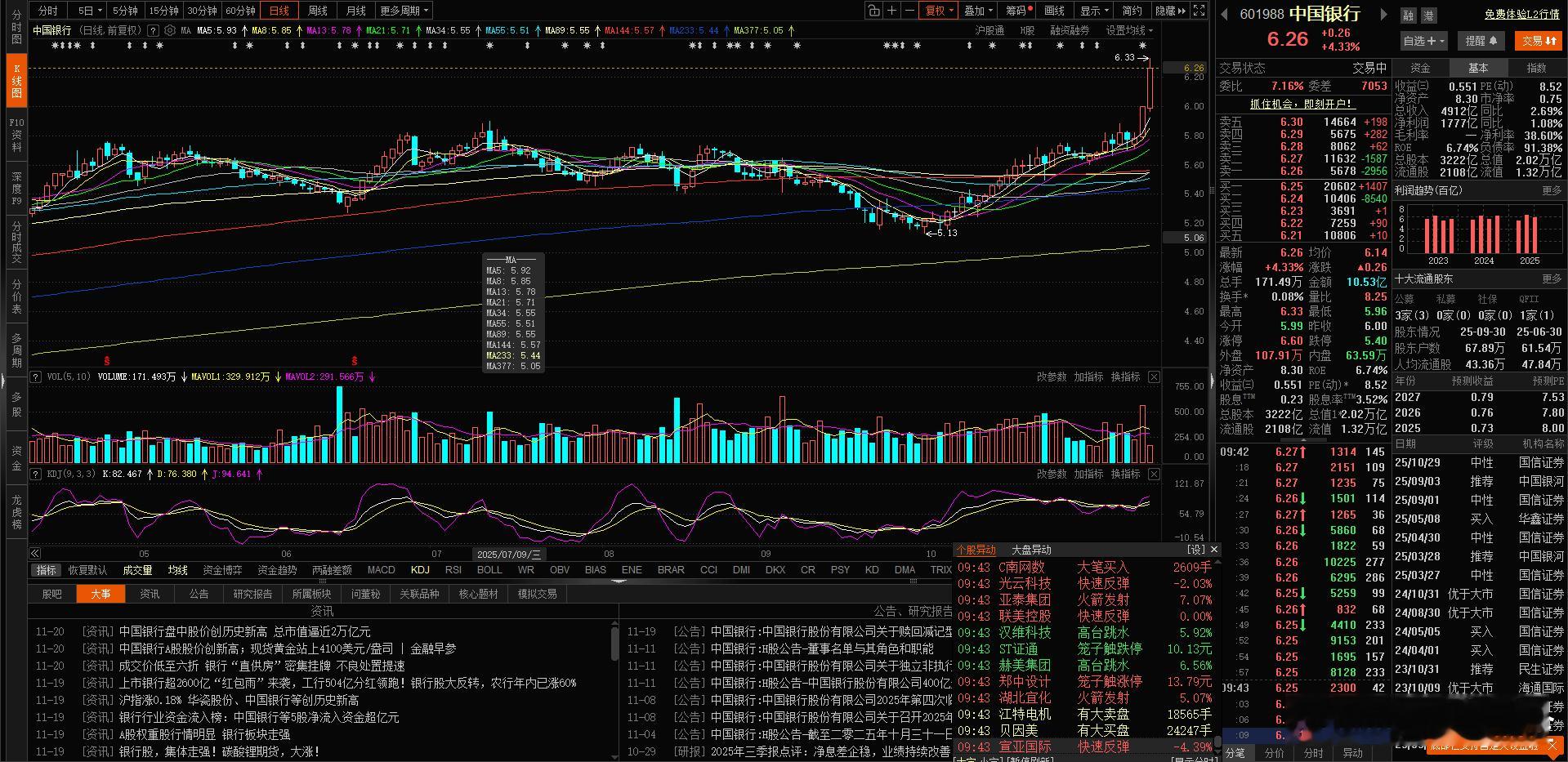Screen dimensions: 1568x762
Task: Click the news list vertical scrollbar
Action: [x=614, y=645]
